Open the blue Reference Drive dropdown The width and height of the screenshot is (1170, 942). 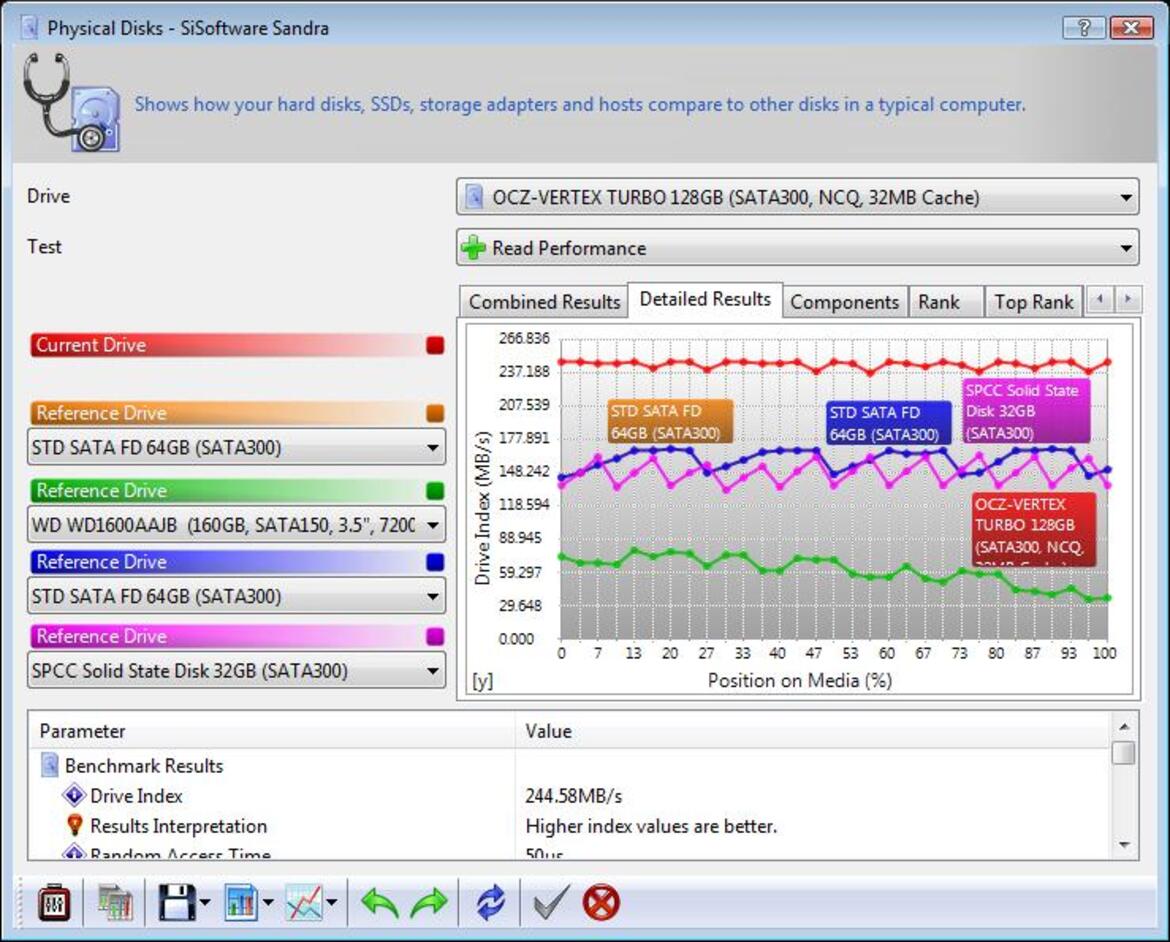(x=237, y=596)
